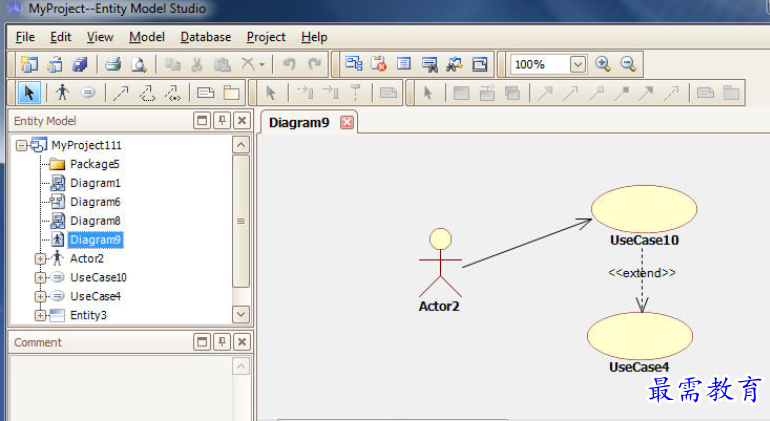The width and height of the screenshot is (770, 421).
Task: Click the binoculars icon with a pencil
Action: pos(454,64)
